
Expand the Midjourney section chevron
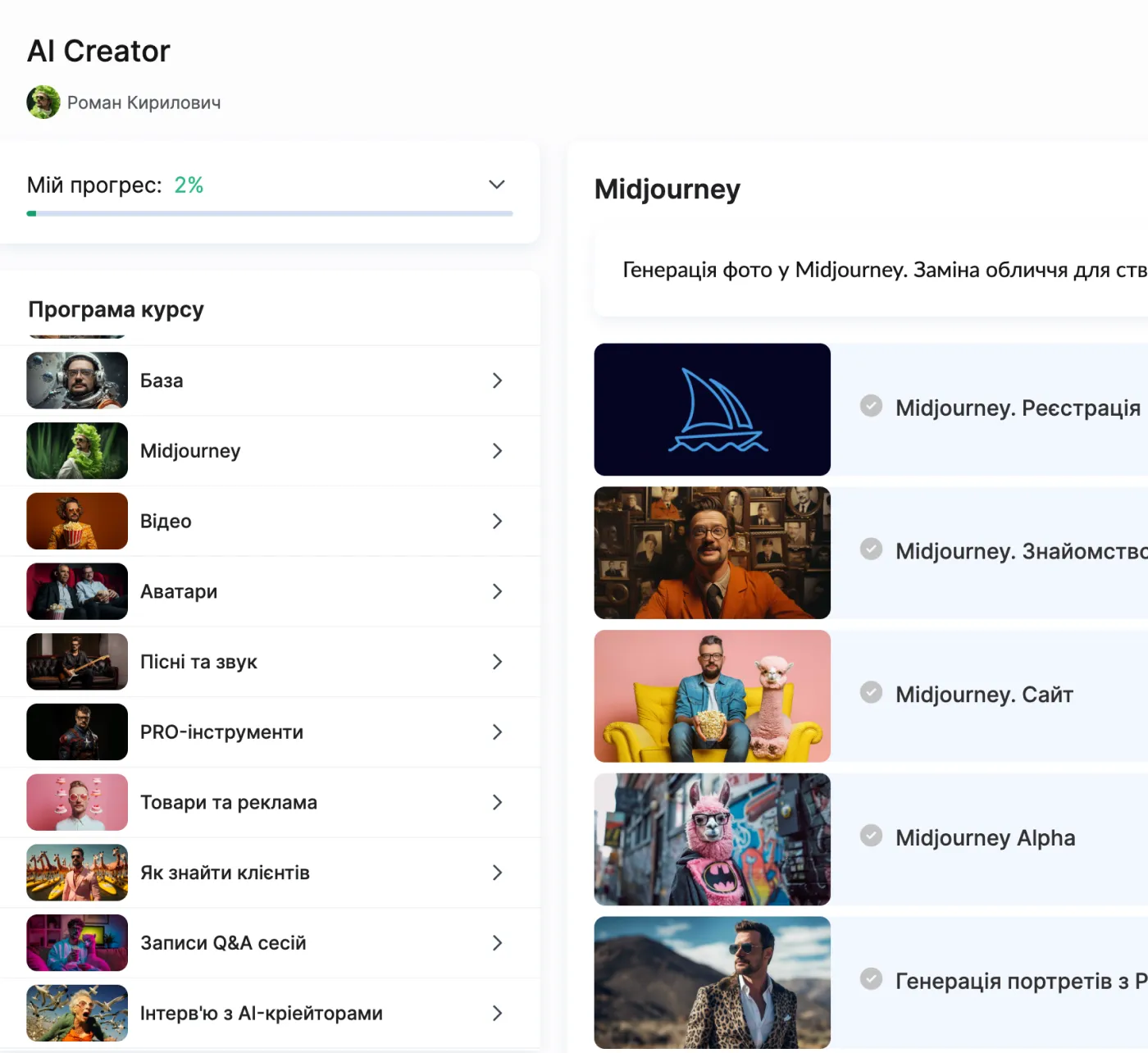[x=497, y=451]
